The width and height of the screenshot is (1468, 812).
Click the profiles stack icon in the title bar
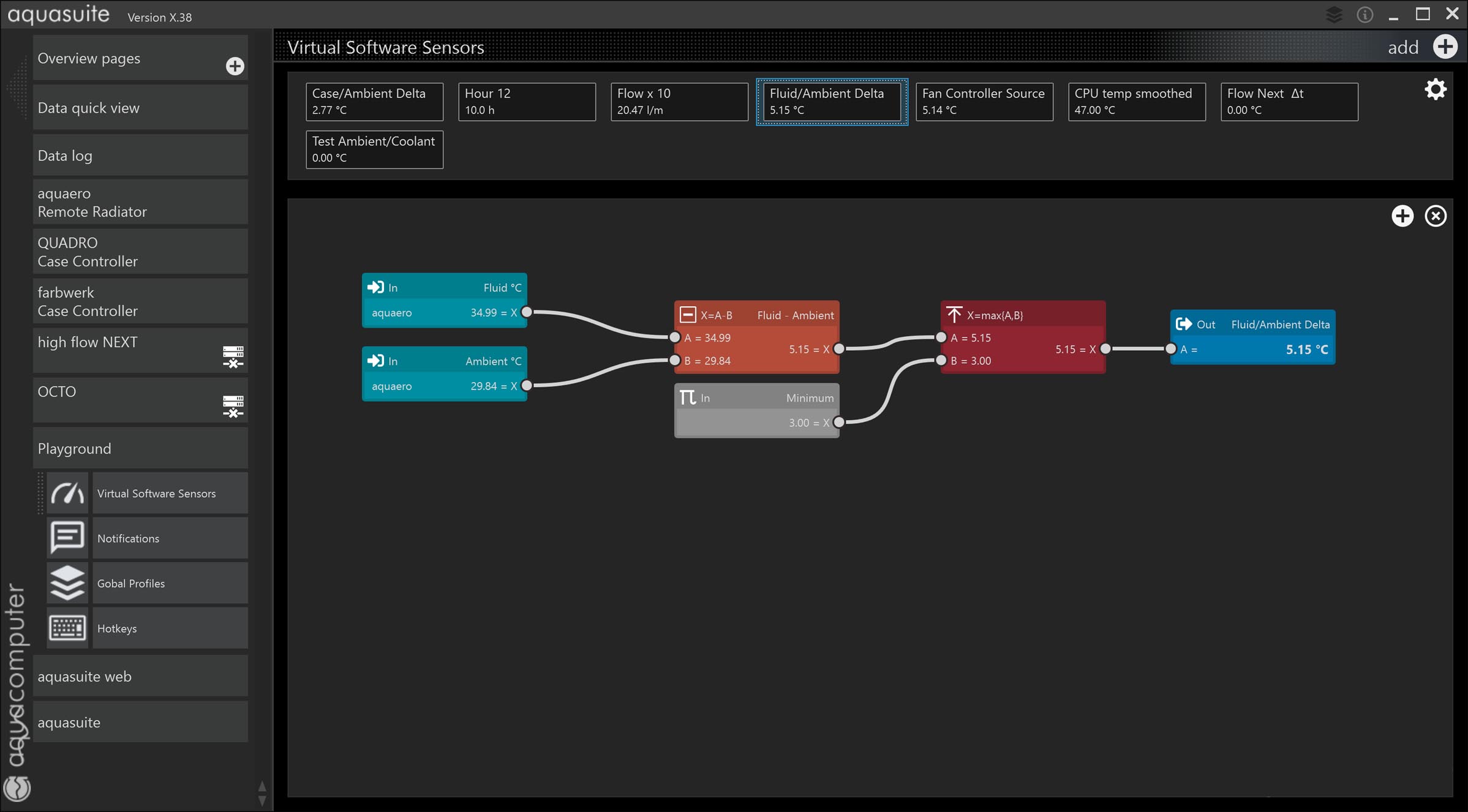[1333, 15]
